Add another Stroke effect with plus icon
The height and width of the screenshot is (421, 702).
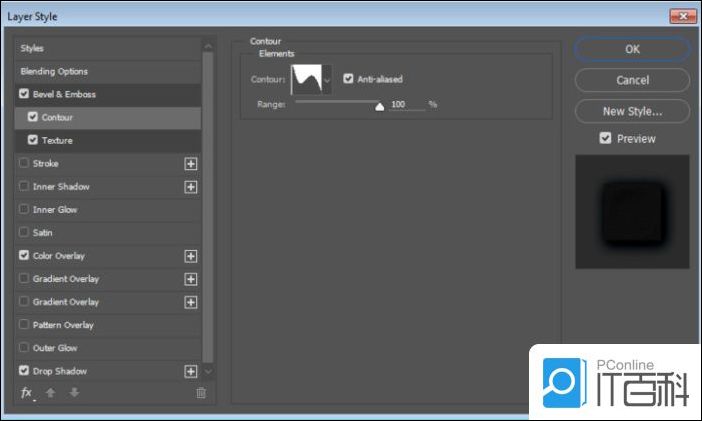click(191, 164)
